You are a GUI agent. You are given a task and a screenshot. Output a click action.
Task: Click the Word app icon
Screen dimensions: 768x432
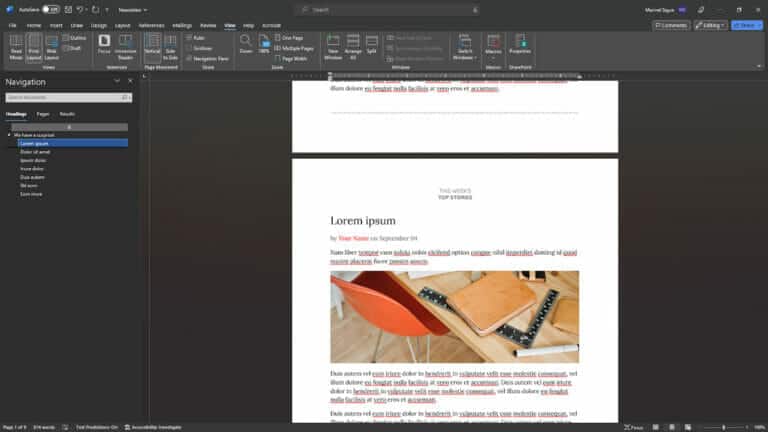click(x=9, y=10)
